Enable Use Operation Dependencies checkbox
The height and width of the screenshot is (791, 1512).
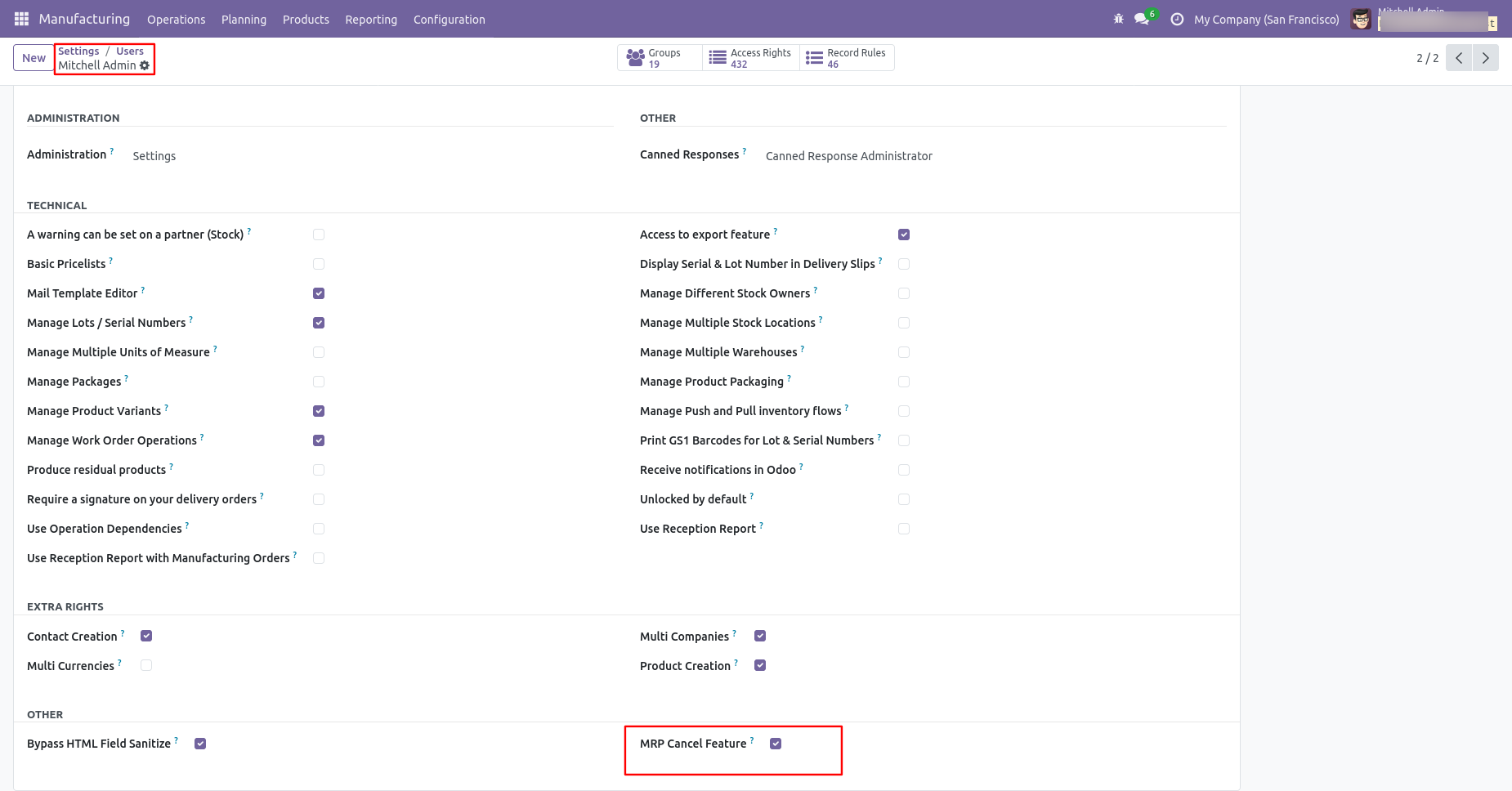click(319, 529)
